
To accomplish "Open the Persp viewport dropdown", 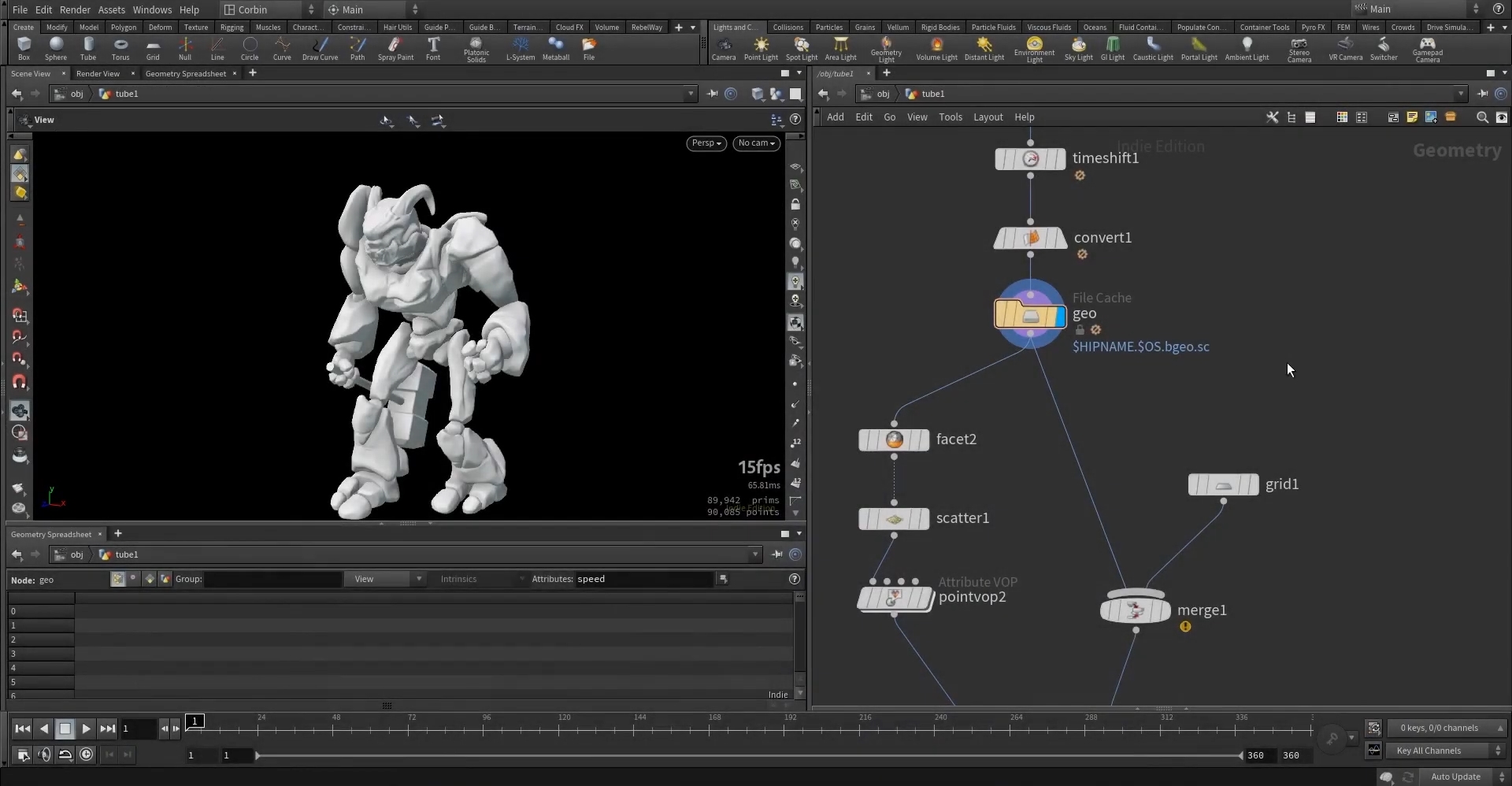I will (x=706, y=143).
